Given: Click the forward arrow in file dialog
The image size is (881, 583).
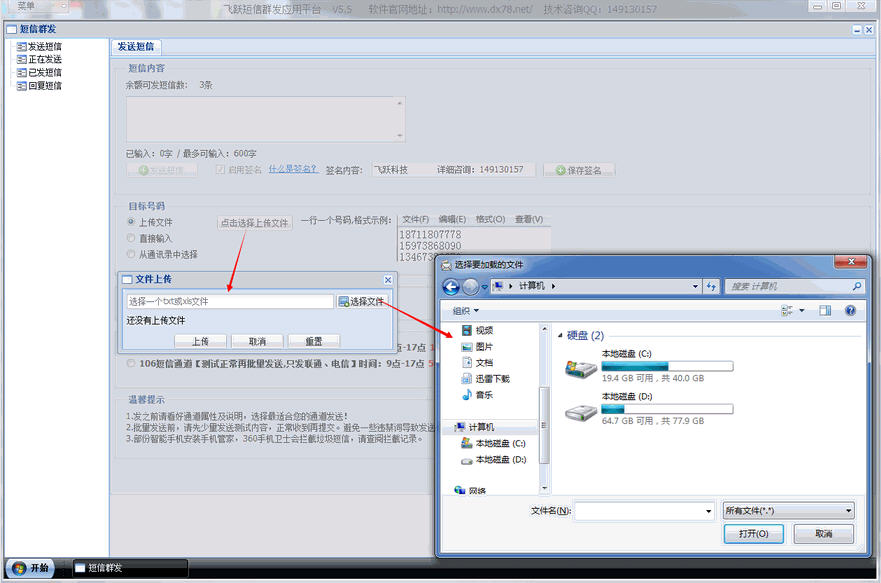Looking at the screenshot, I should pyautogui.click(x=470, y=287).
